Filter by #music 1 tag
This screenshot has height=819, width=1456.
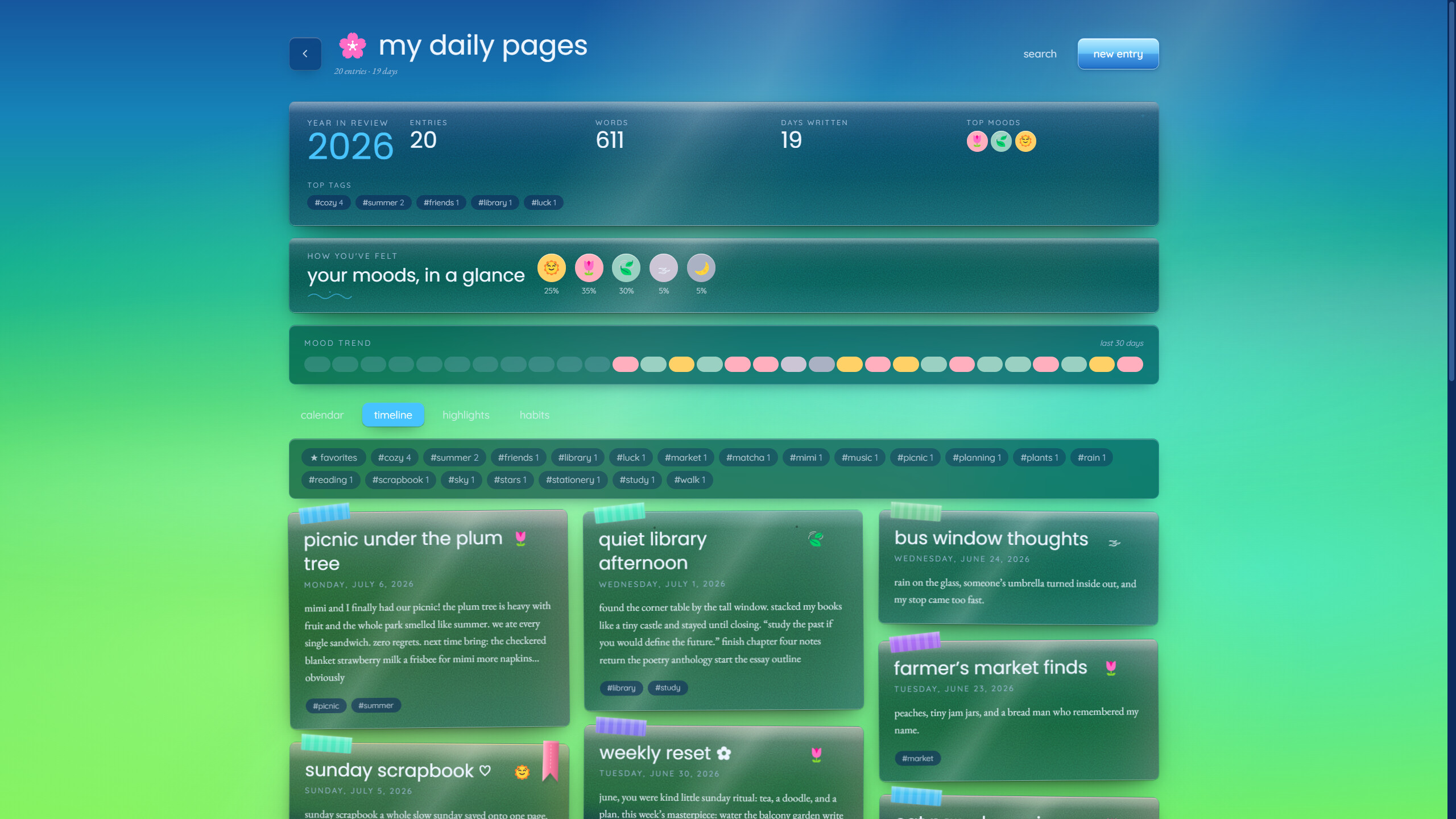(859, 457)
